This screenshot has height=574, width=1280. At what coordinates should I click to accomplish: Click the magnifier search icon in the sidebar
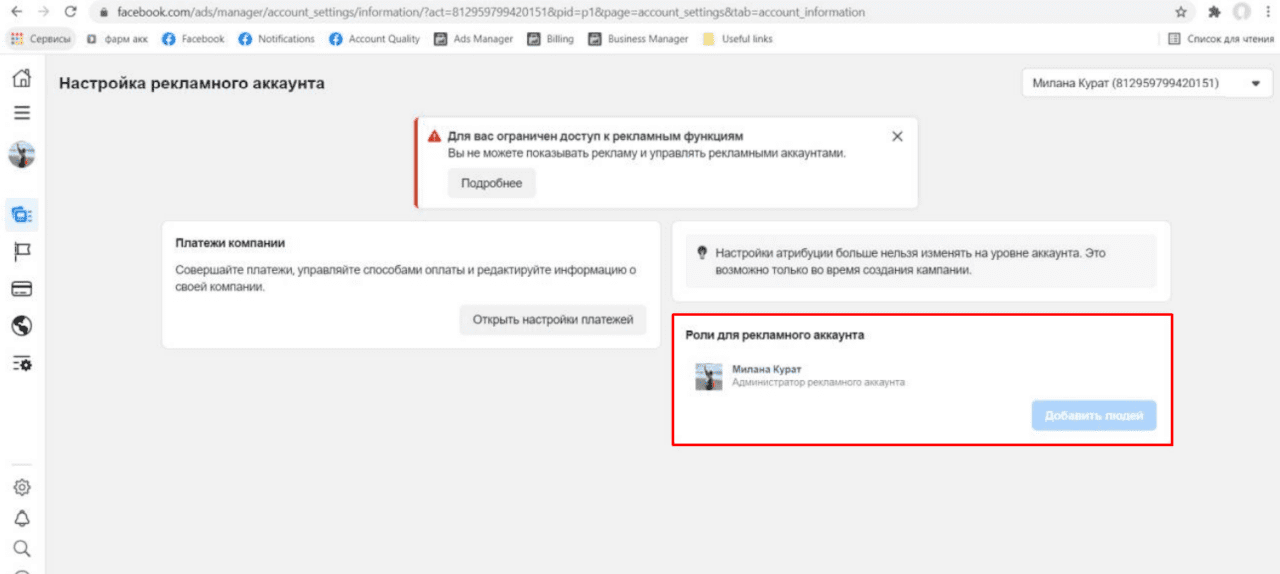21,548
